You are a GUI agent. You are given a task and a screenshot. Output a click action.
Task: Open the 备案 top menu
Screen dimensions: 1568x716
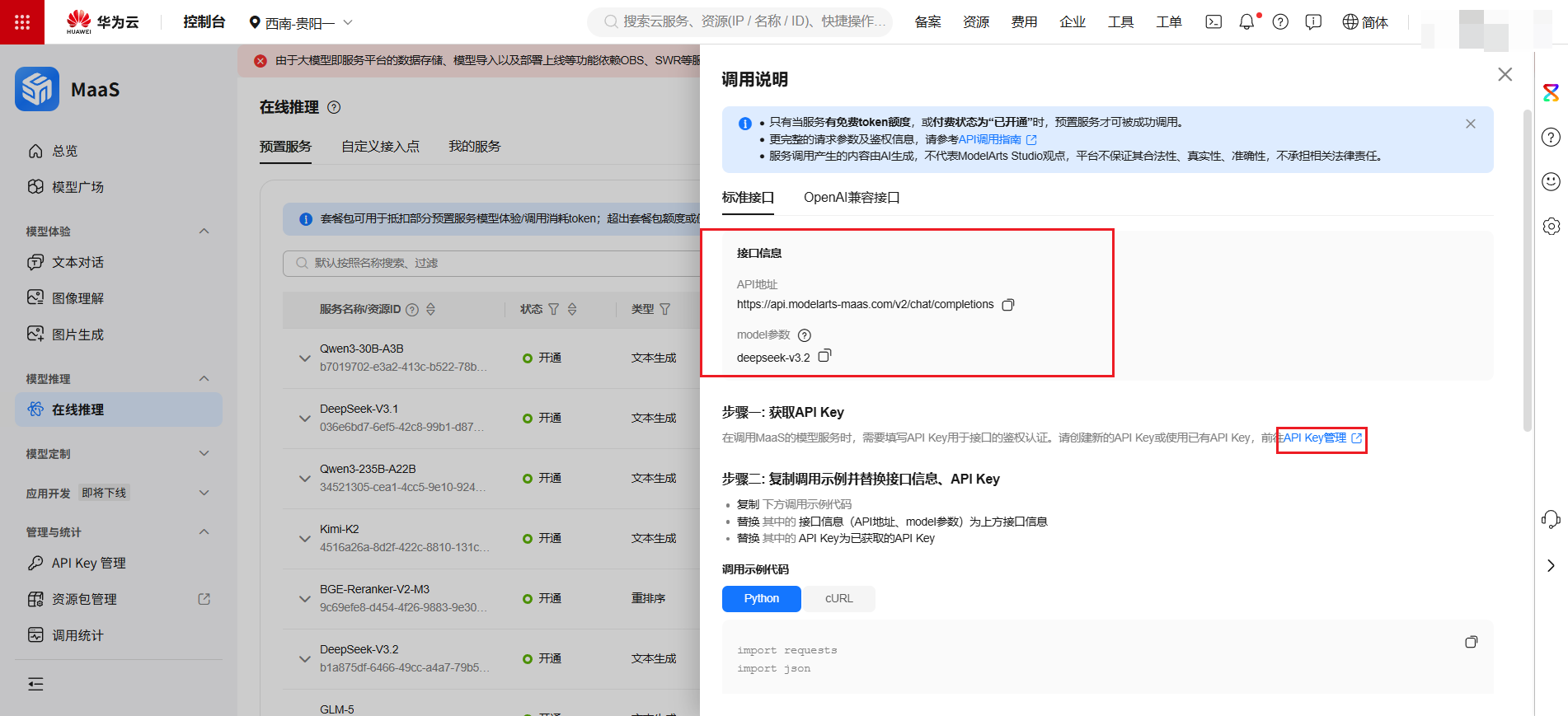point(927,22)
